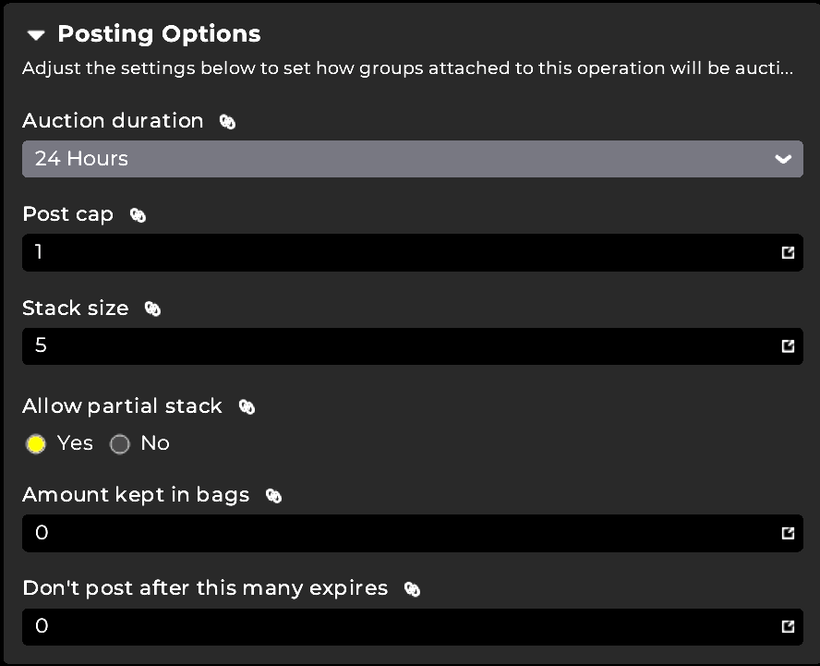Click link icon next to Post cap
Viewport: 820px width, 666px height.
click(x=138, y=215)
